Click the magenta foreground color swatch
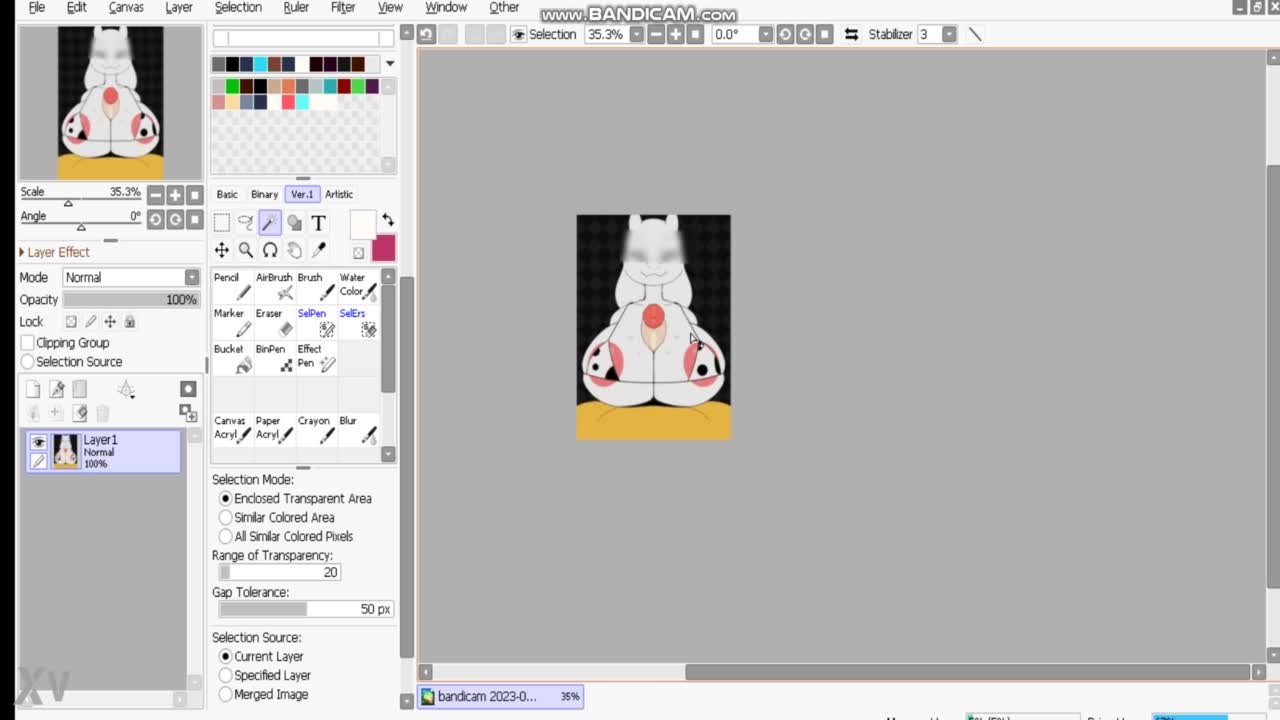 tap(383, 248)
